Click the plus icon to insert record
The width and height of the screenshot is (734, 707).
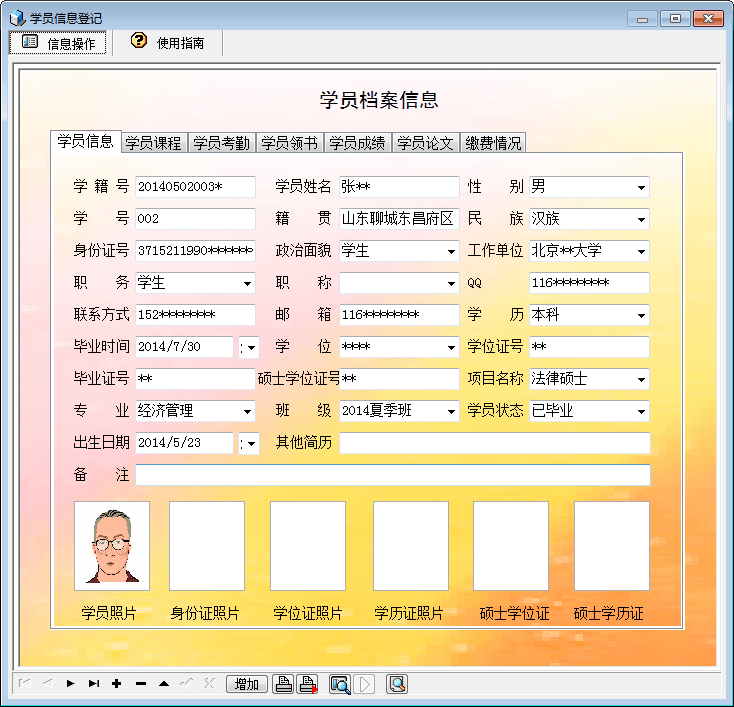117,684
